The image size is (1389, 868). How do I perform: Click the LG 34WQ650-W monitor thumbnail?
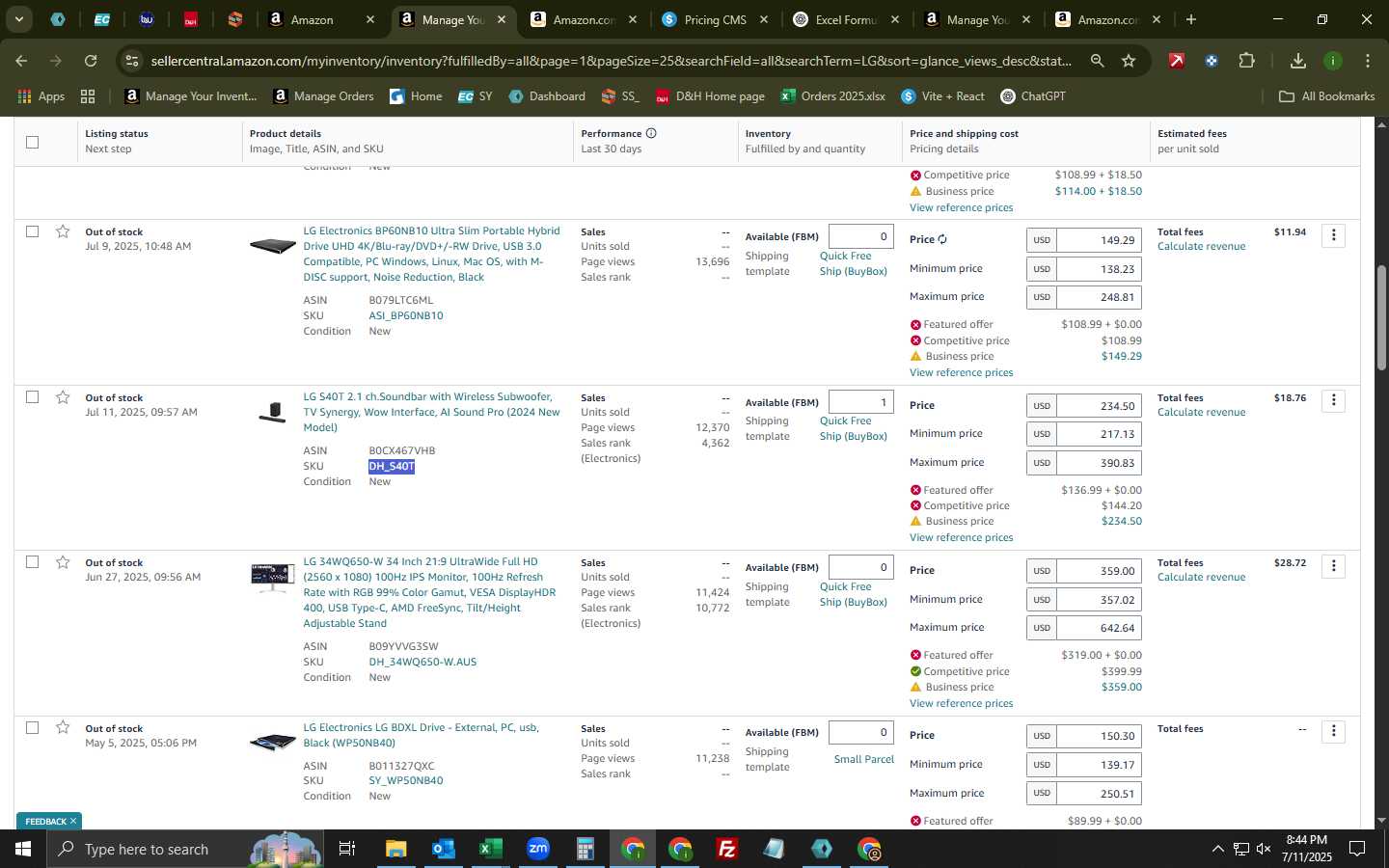[x=272, y=577]
